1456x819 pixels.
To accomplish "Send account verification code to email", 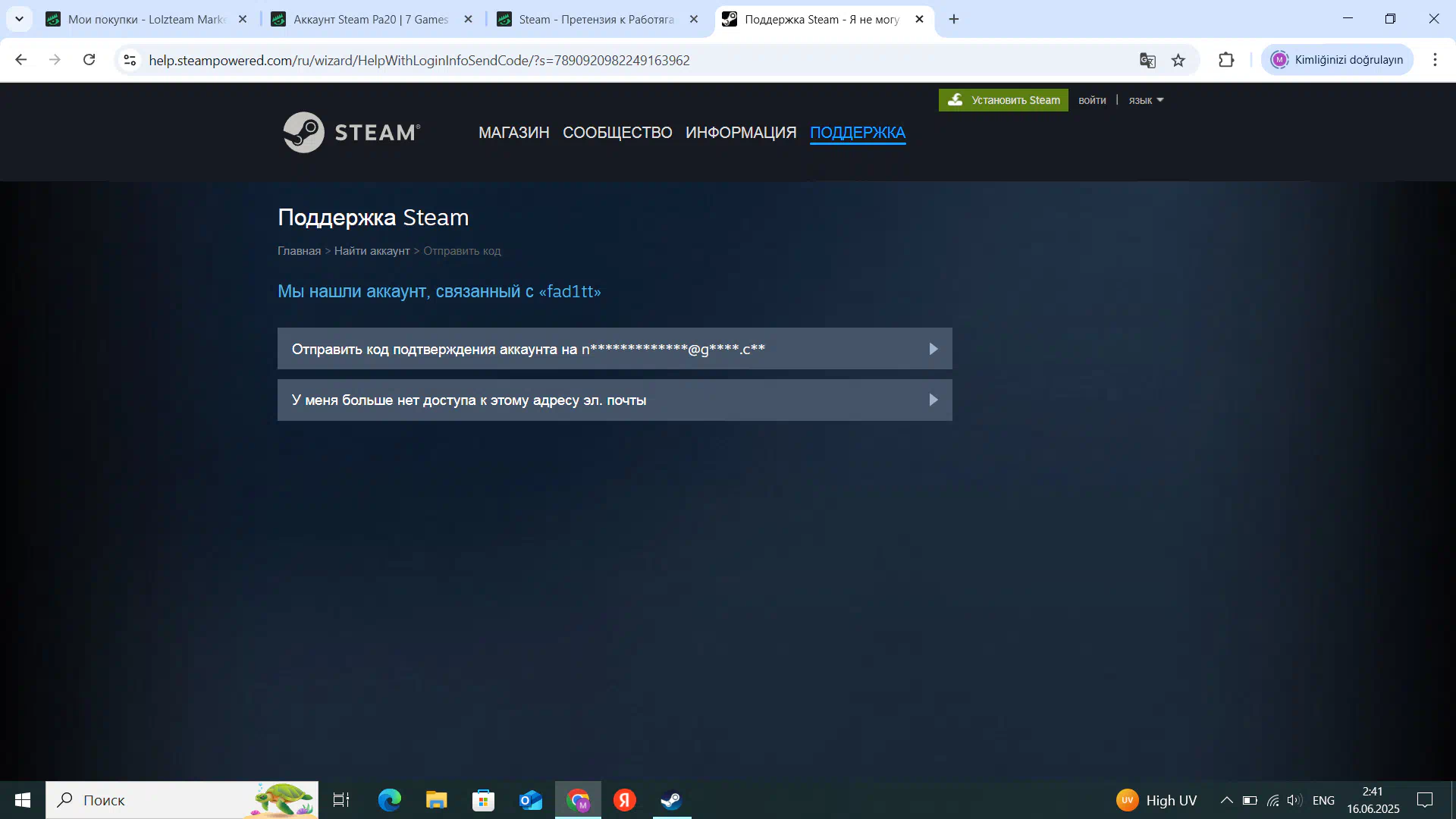I will (615, 349).
